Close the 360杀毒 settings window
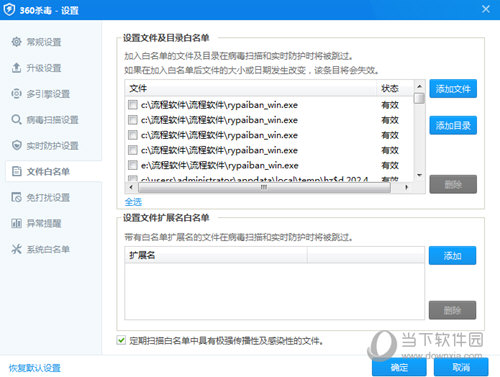500x377 pixels. [x=486, y=9]
